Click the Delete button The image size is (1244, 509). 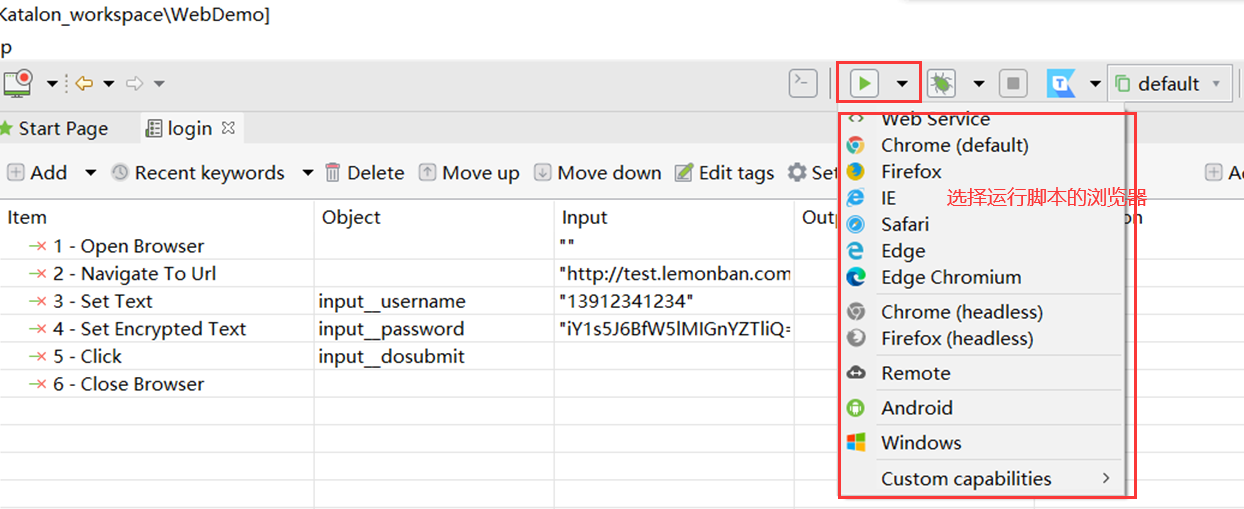click(365, 173)
